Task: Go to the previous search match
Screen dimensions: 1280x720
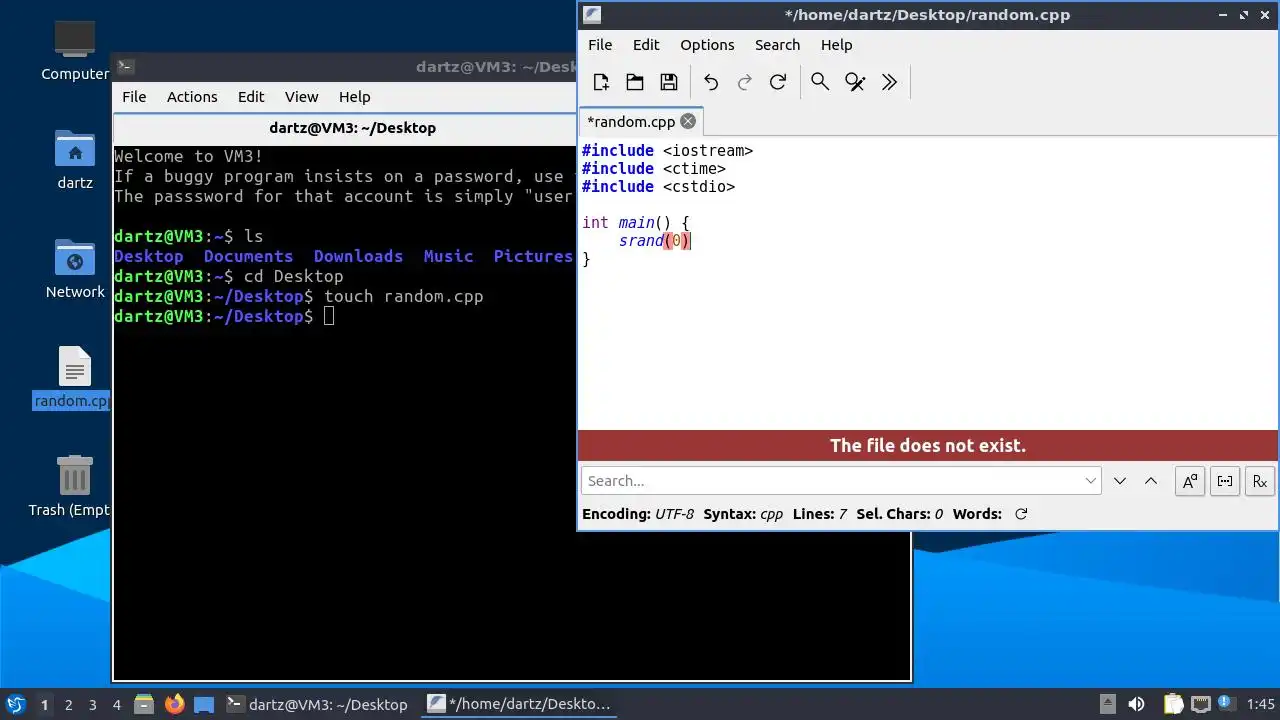Action: tap(1151, 481)
